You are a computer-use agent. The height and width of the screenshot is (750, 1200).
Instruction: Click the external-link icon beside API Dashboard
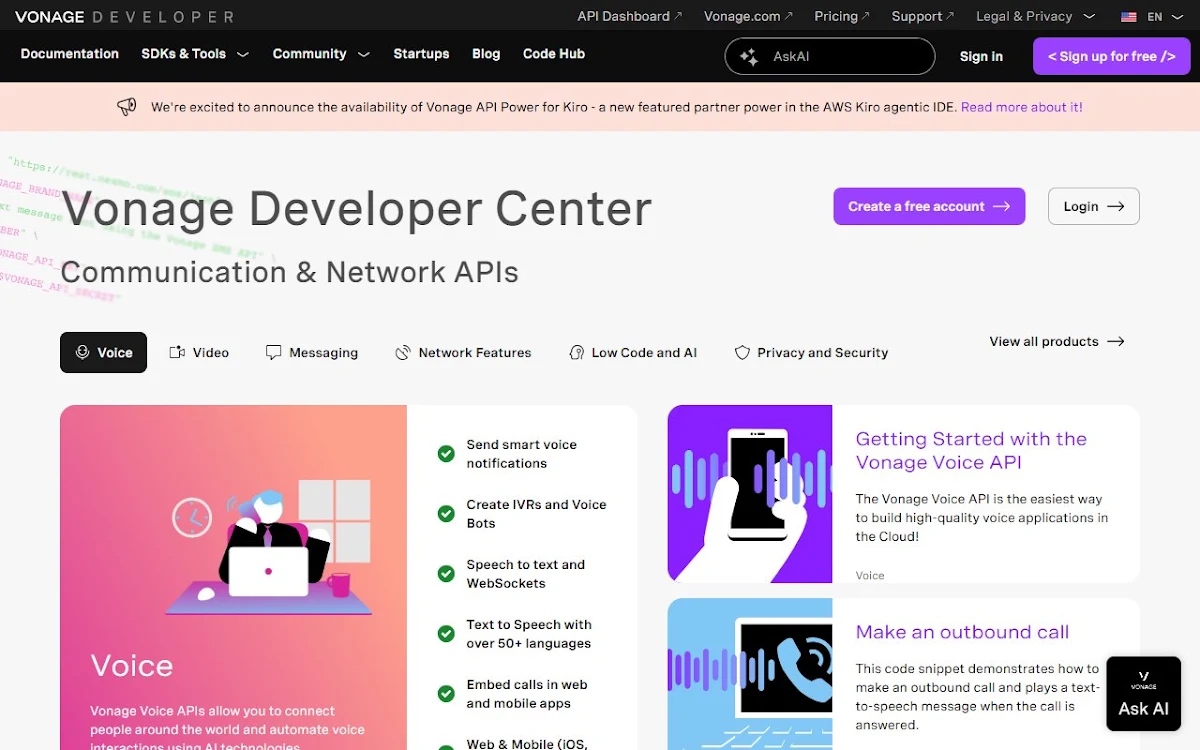678,16
